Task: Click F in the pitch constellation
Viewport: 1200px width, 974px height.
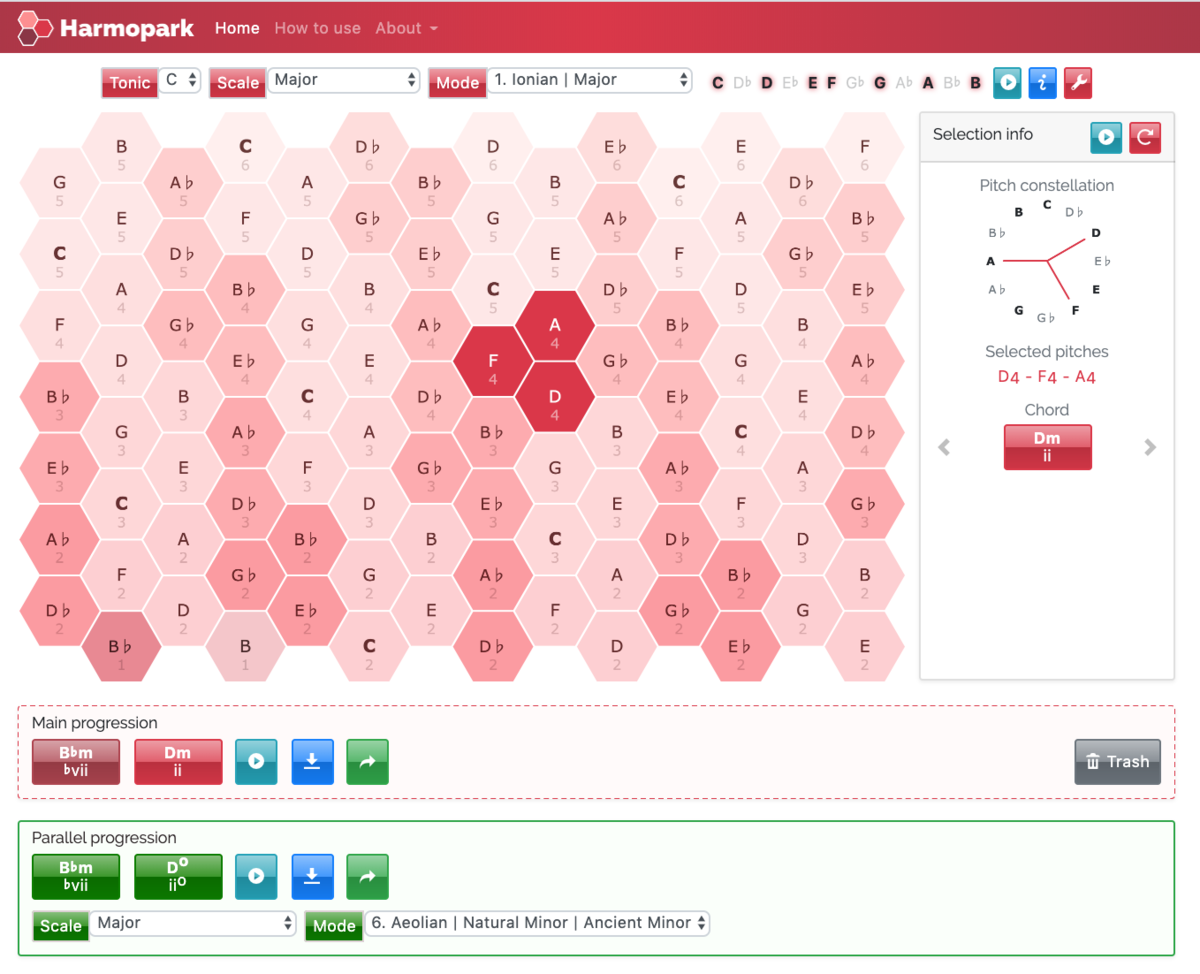Action: click(x=1075, y=310)
